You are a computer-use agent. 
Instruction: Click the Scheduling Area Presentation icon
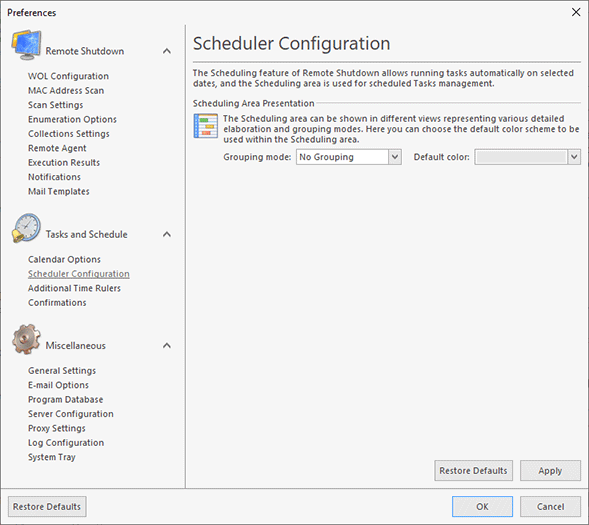pyautogui.click(x=205, y=126)
